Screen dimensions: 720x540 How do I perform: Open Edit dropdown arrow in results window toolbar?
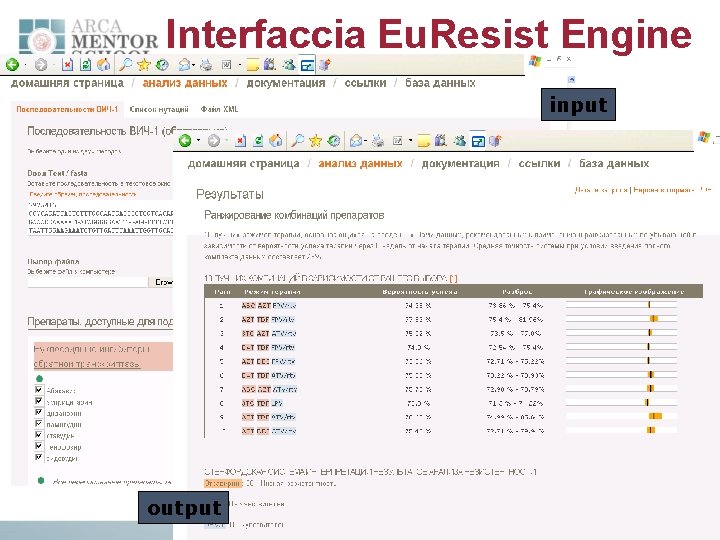coord(410,141)
